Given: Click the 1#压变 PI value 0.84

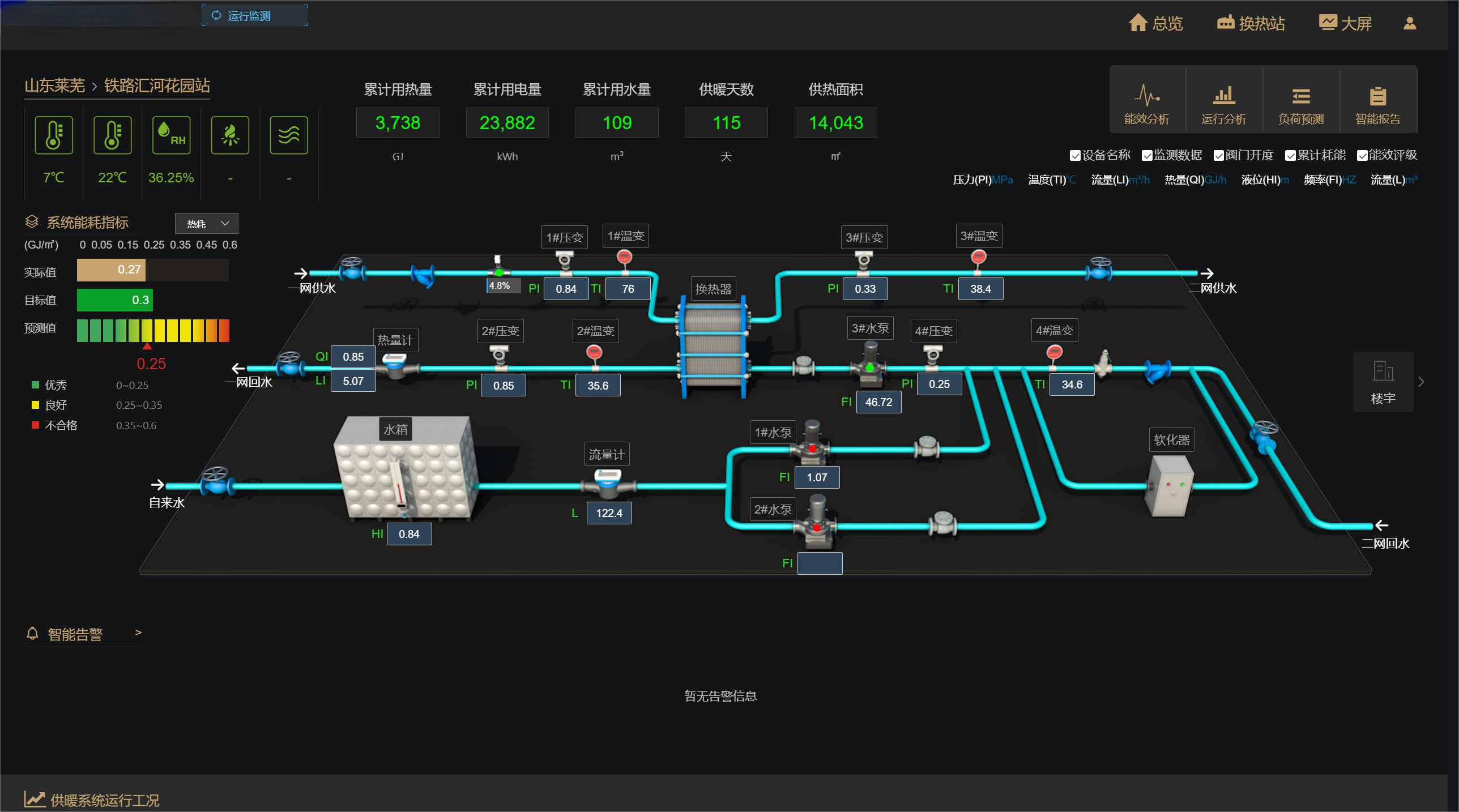Looking at the screenshot, I should point(566,289).
